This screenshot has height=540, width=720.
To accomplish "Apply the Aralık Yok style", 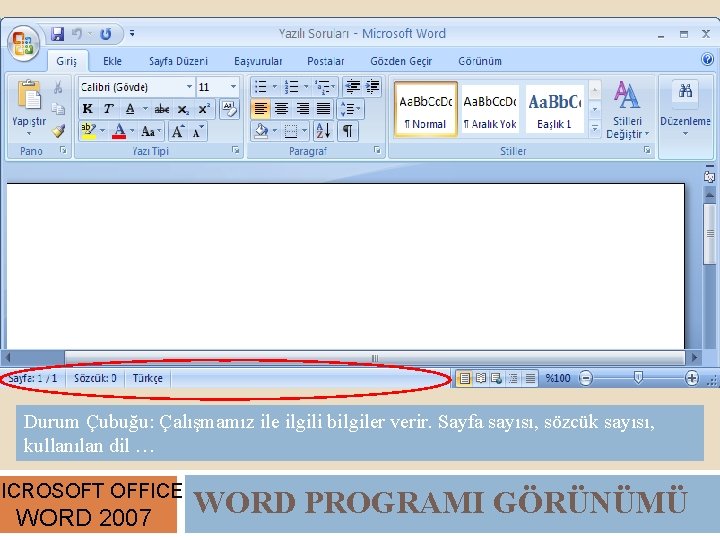I will (x=490, y=110).
